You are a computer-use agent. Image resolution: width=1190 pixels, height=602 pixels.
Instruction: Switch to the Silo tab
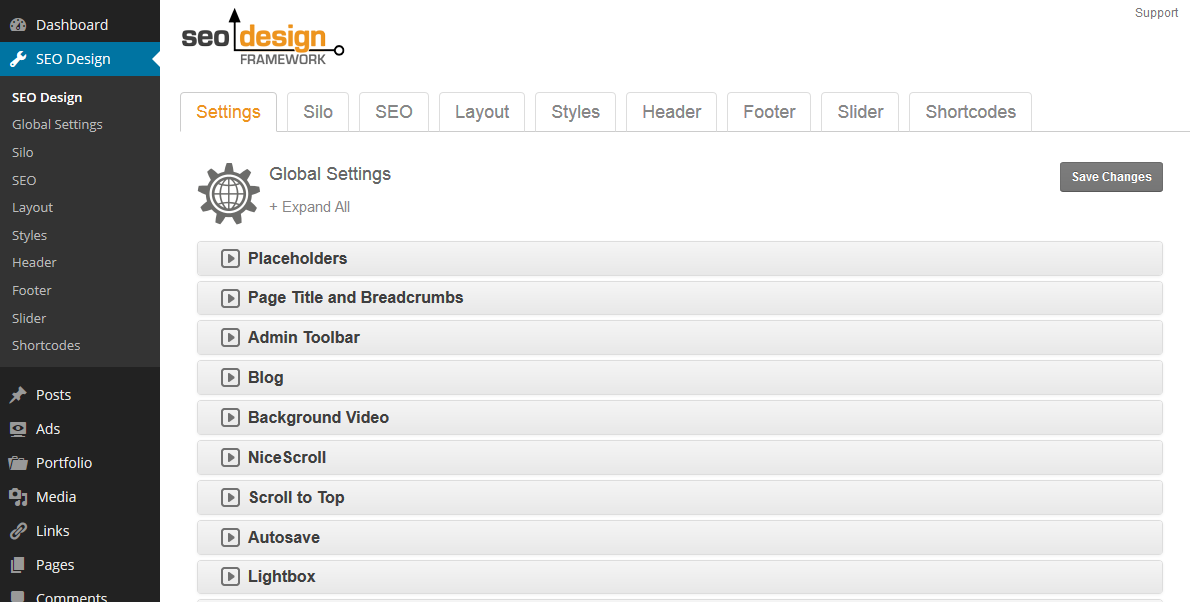[318, 112]
